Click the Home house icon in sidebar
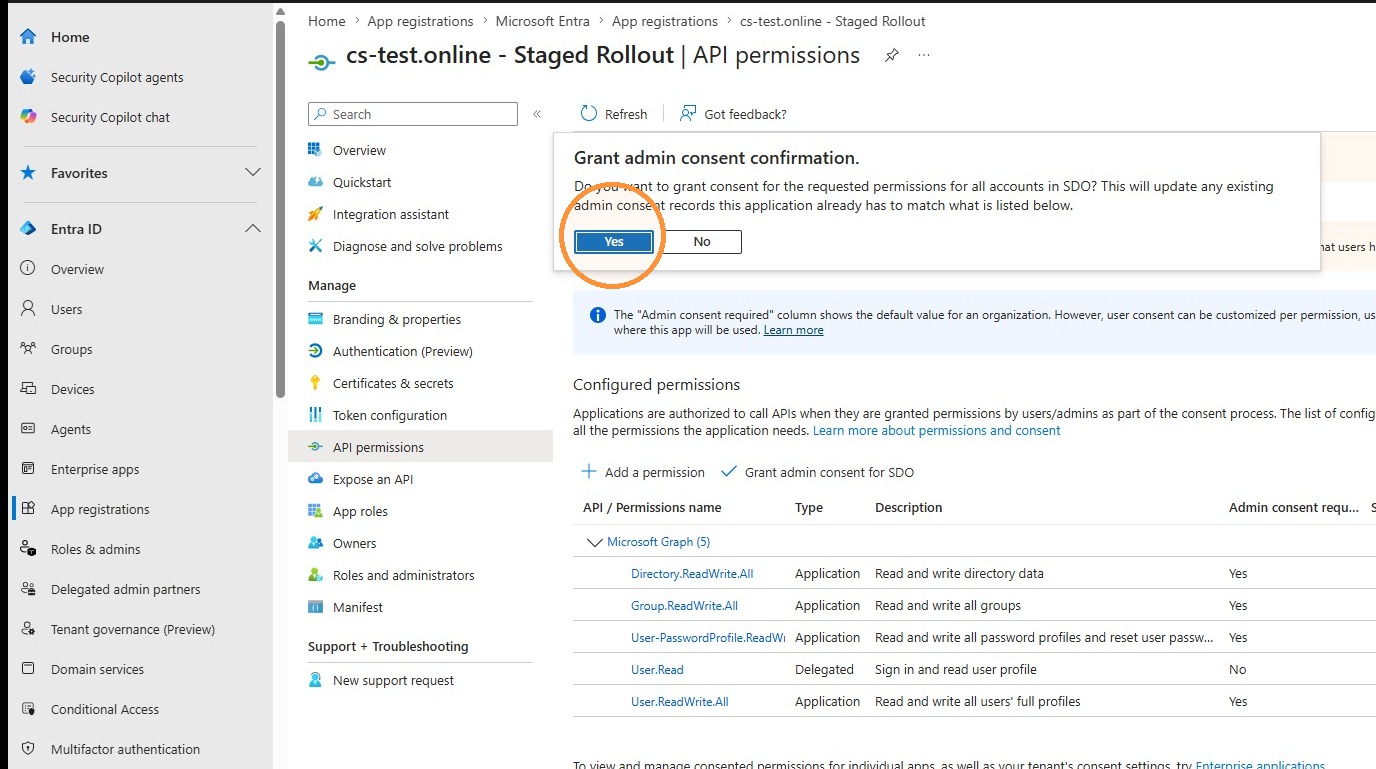1376x769 pixels. (28, 37)
